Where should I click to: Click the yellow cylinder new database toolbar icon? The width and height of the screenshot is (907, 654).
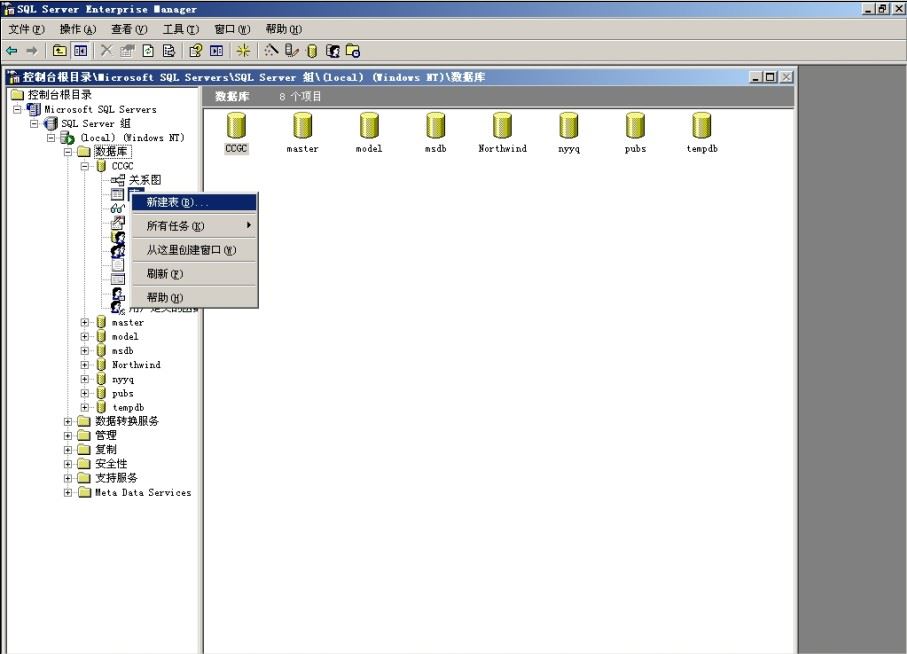tap(312, 51)
